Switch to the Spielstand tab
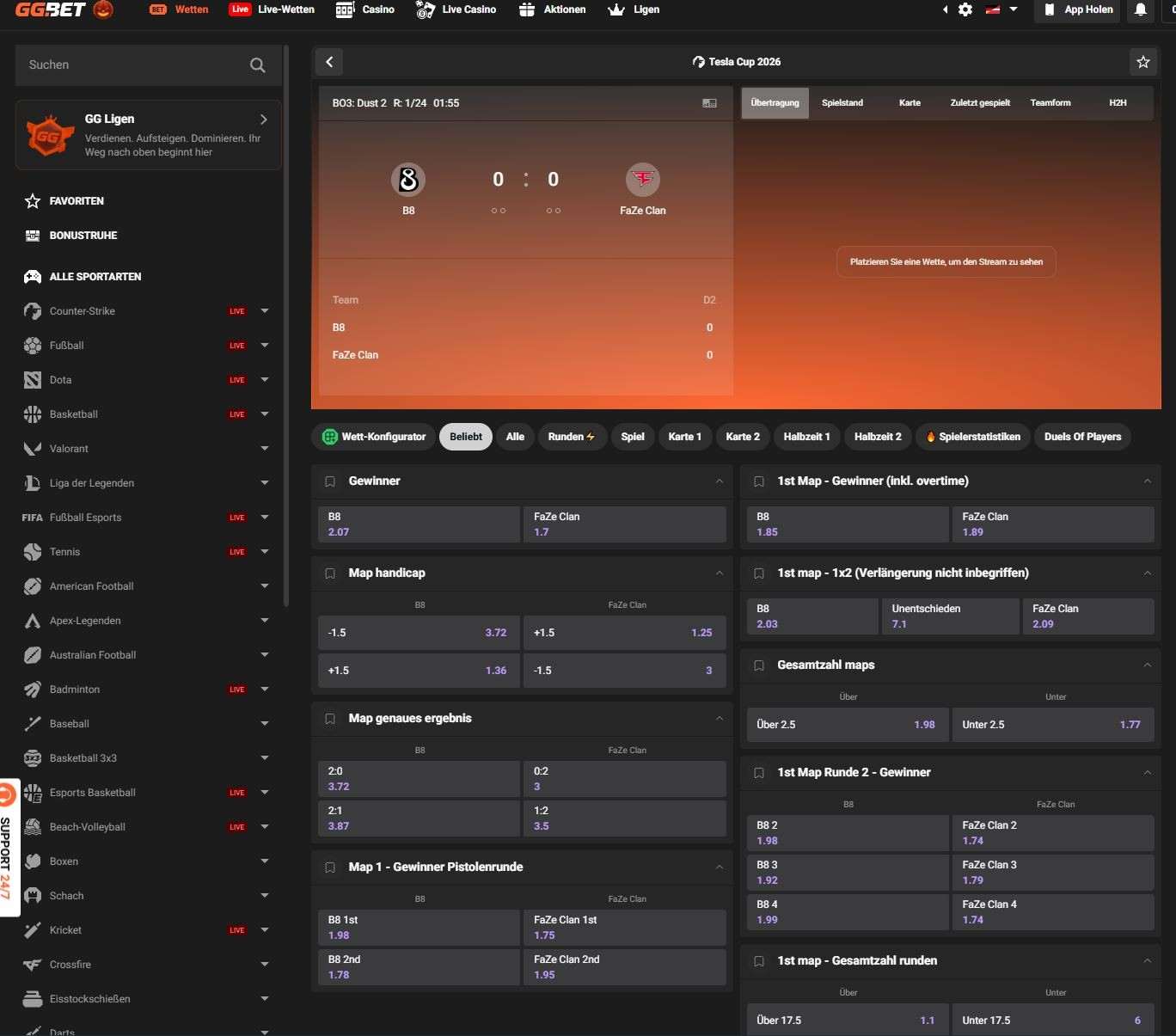 pos(842,103)
